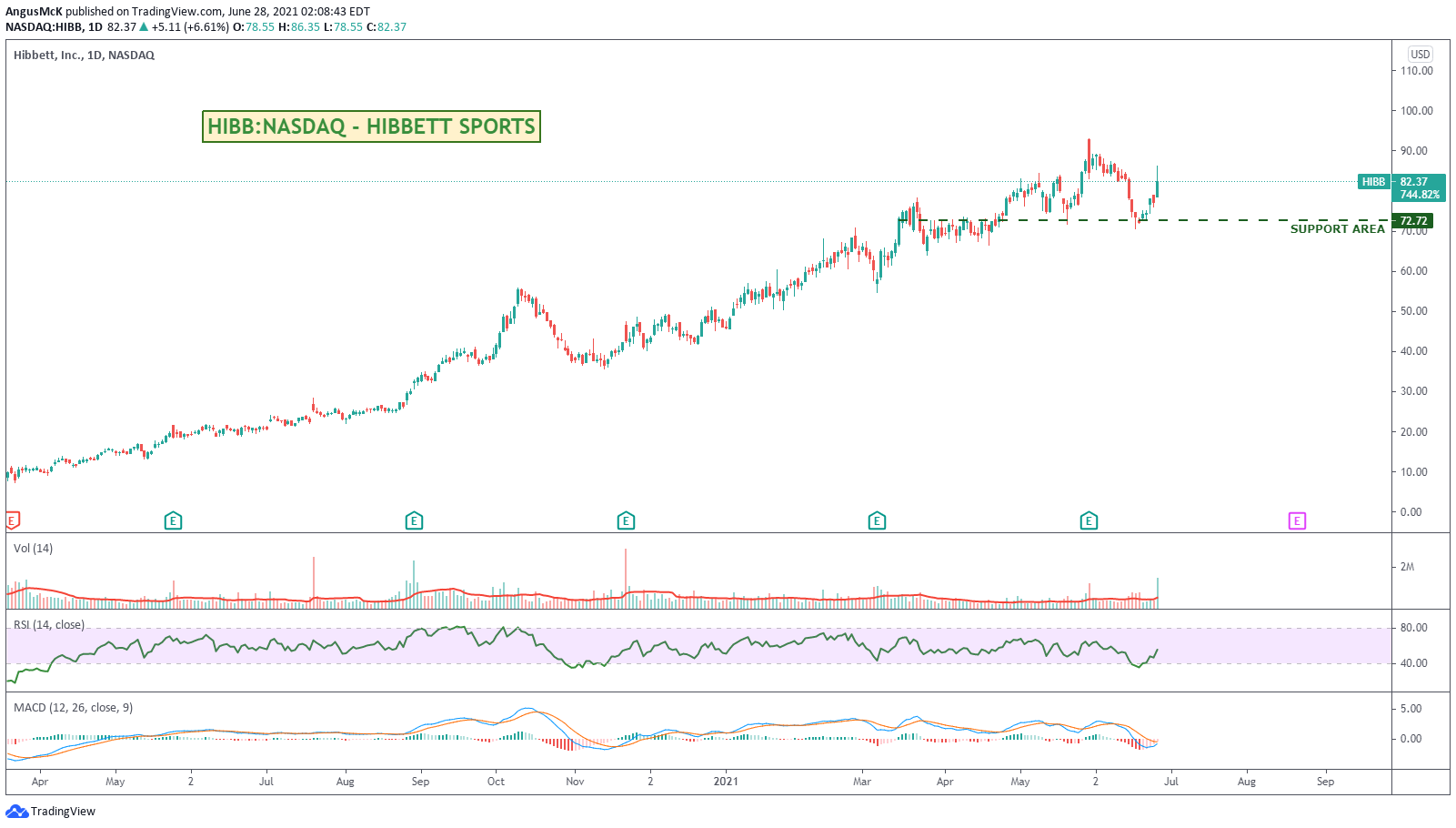Click the 100.00 price axis label
1456x828 pixels.
tap(1417, 111)
